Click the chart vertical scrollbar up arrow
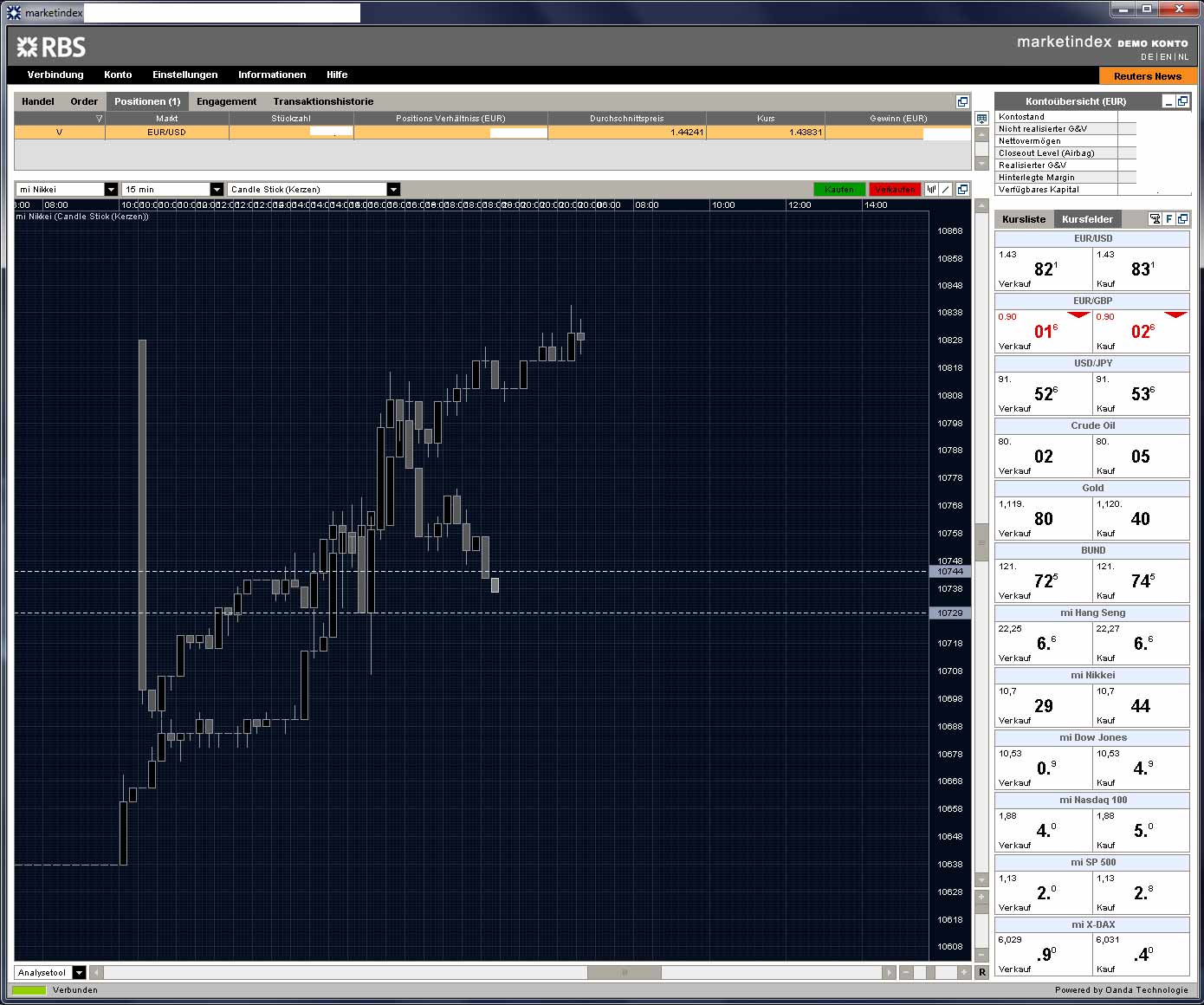The image size is (1204, 1005). click(981, 205)
